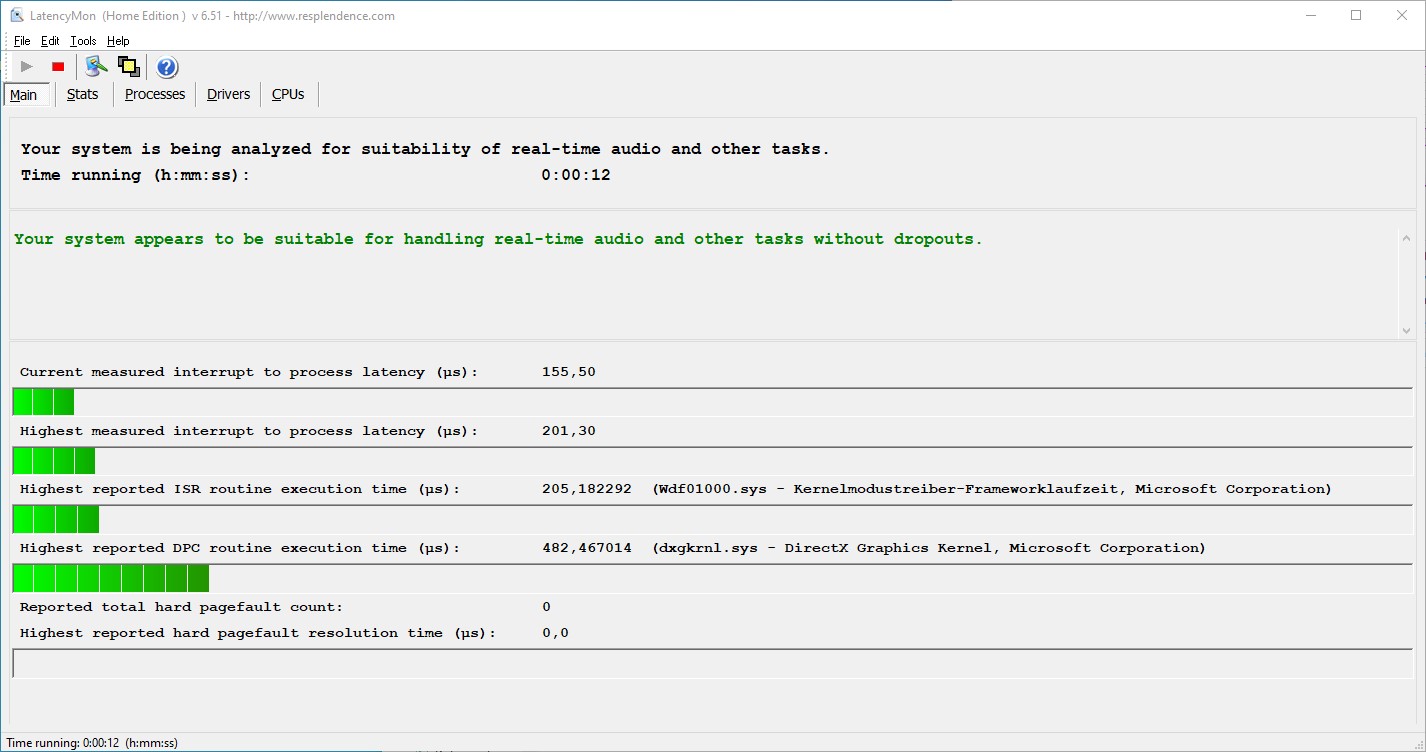
Task: Minimize the LatencyMon window
Action: (x=1310, y=15)
